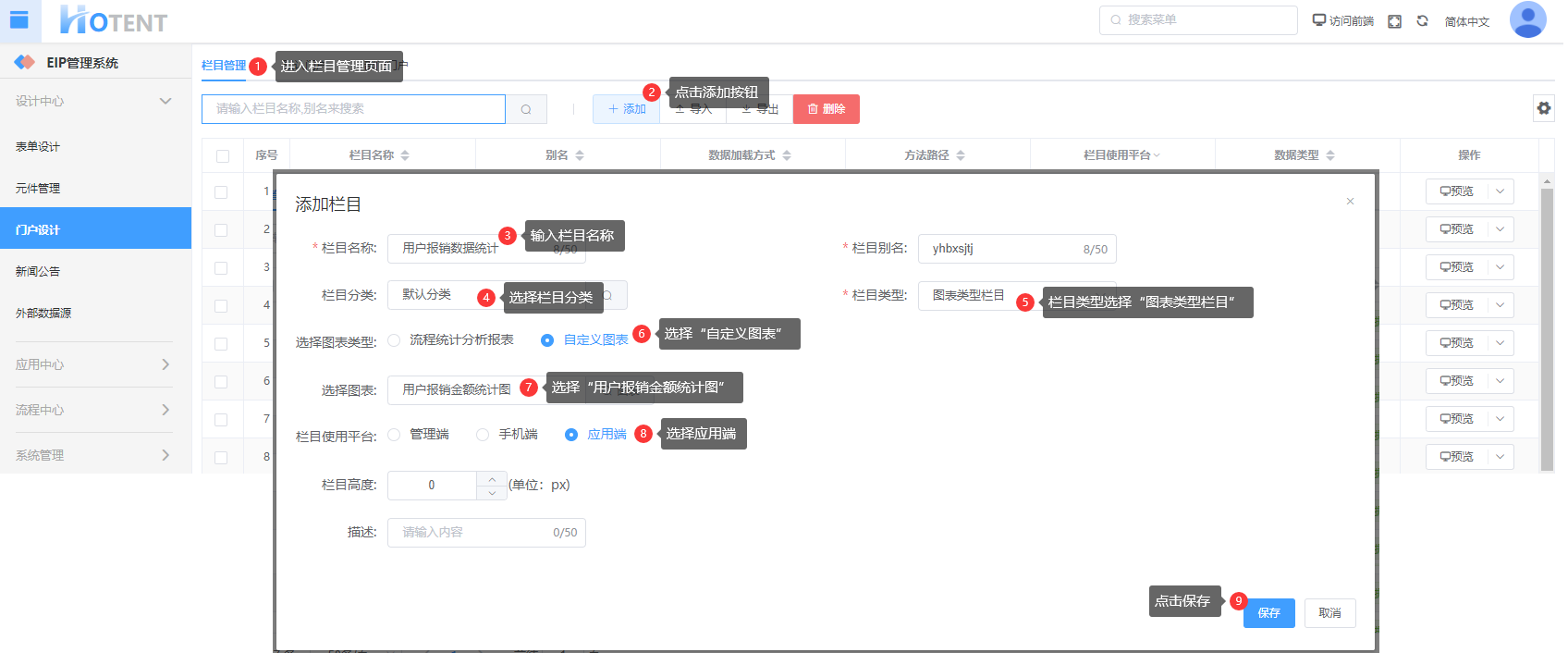
Task: Select the 流程统计分析报表 radio option
Action: point(395,340)
